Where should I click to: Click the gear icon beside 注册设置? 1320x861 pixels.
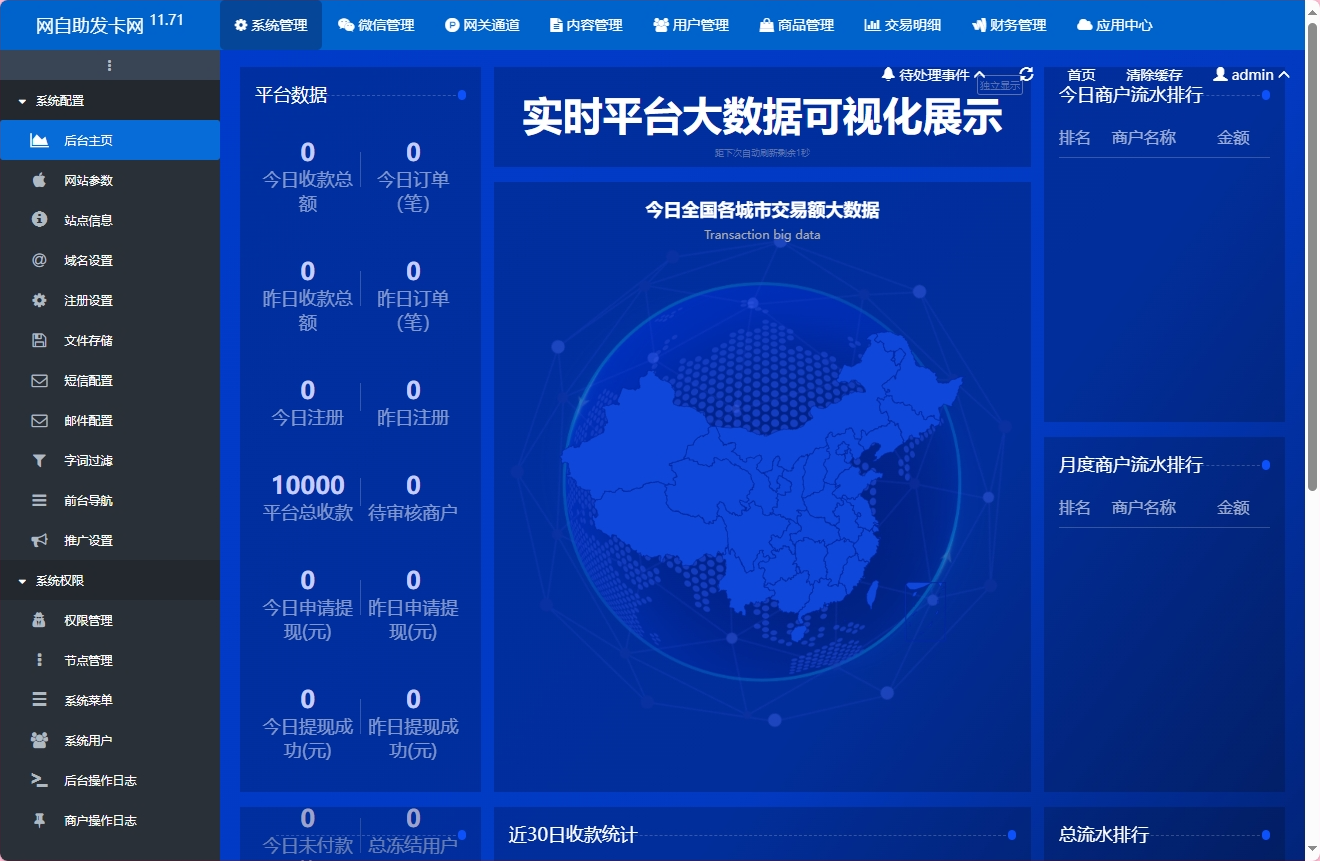39,300
